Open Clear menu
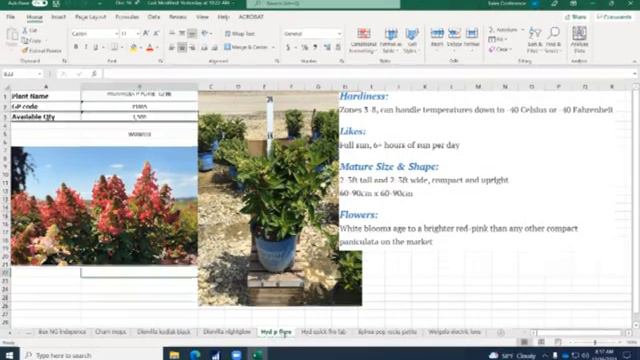The width and height of the screenshot is (640, 360). click(500, 49)
